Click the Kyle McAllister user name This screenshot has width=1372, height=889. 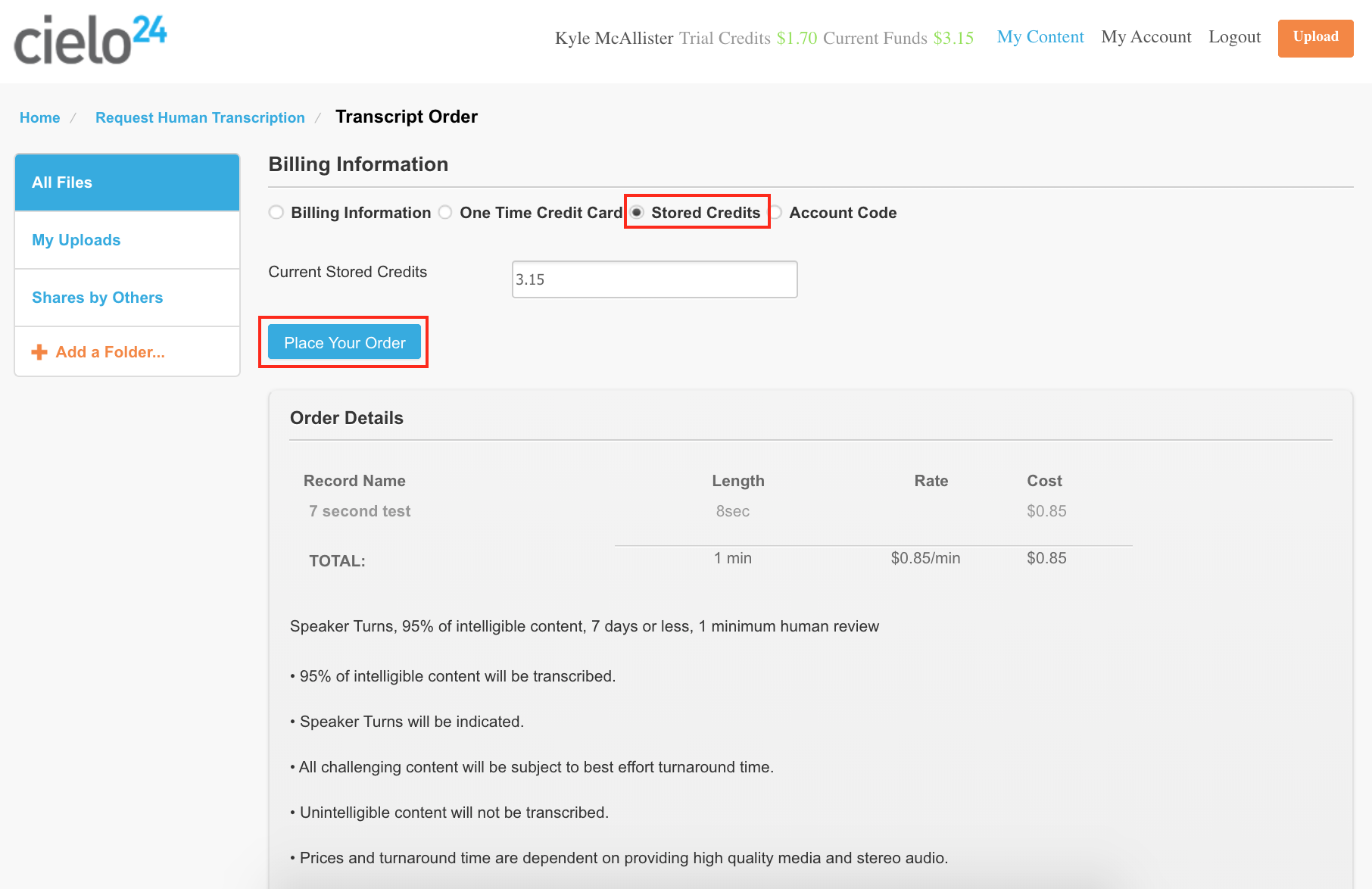pos(614,38)
